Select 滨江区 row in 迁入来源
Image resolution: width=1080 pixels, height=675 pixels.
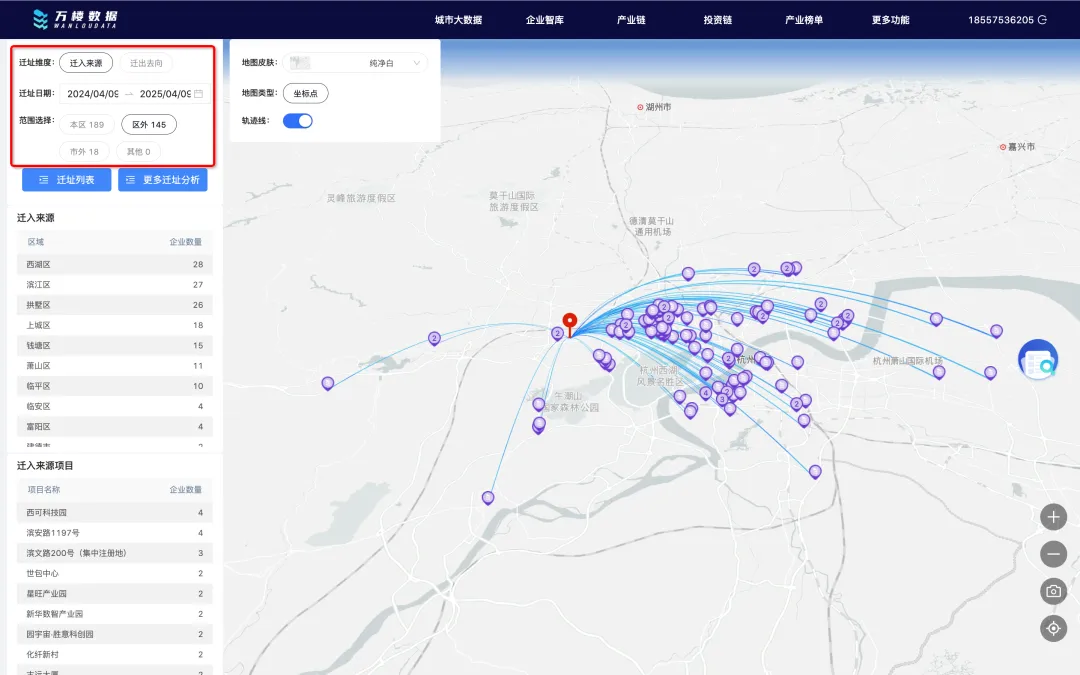(x=114, y=284)
